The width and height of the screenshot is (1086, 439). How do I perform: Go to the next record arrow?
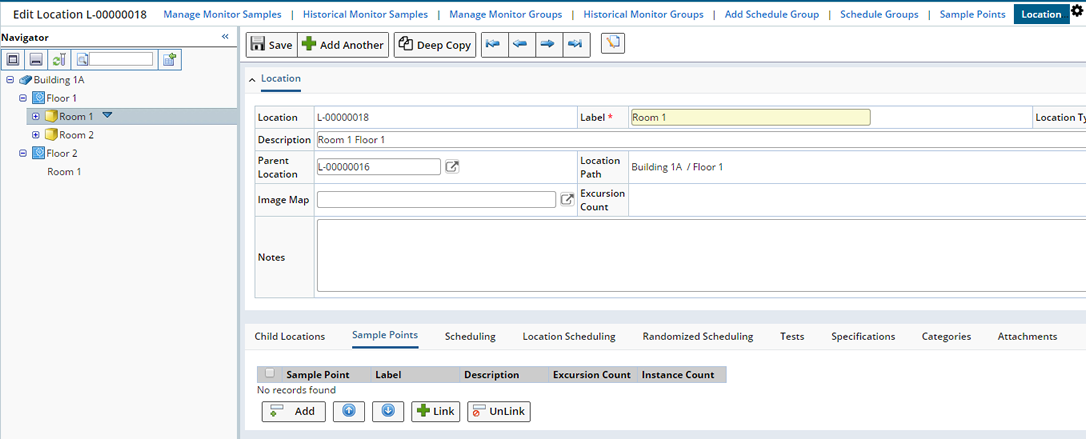pos(549,44)
